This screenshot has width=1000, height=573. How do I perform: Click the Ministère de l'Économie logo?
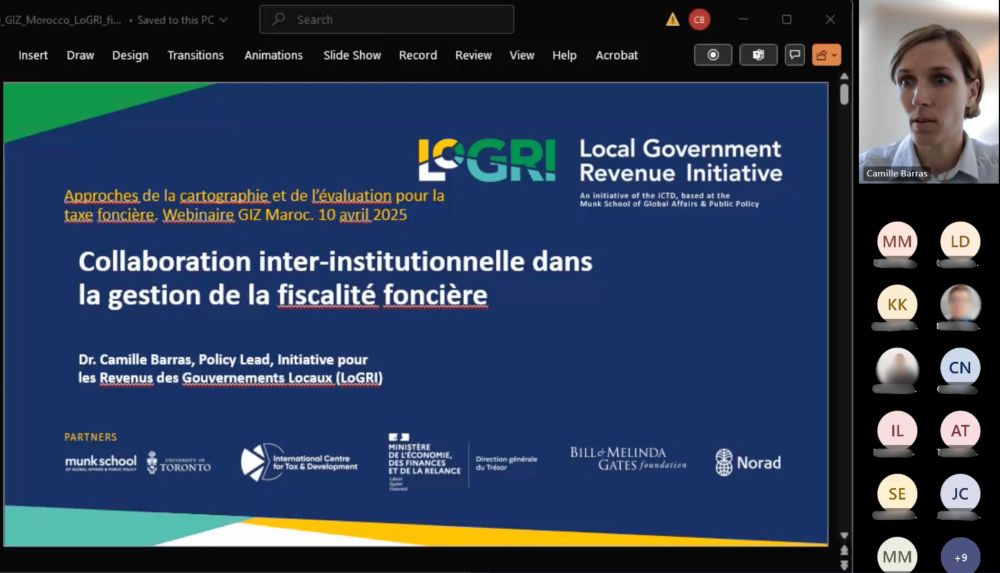tap(424, 462)
